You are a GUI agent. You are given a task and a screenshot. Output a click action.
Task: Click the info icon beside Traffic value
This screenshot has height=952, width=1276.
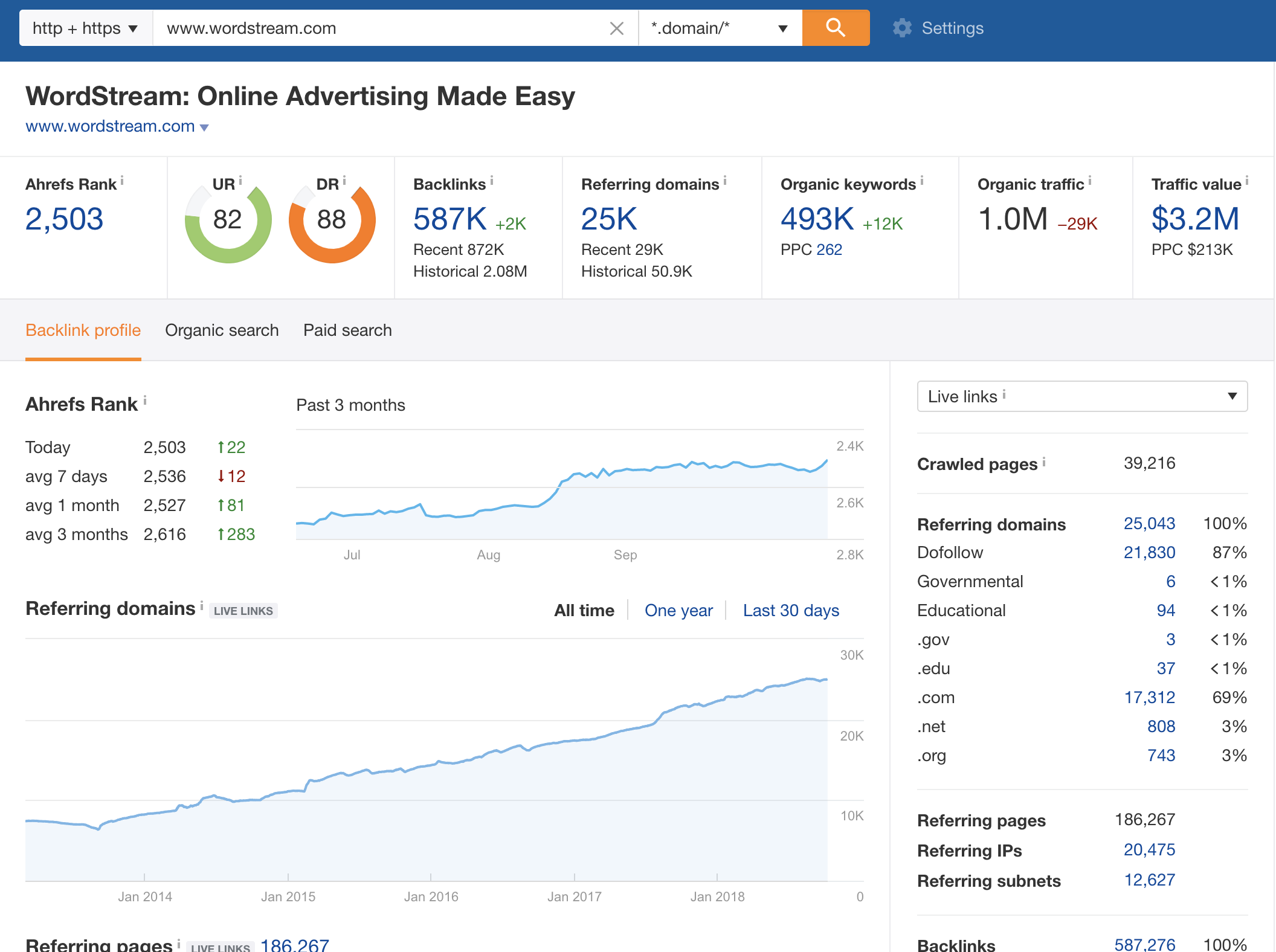[x=1247, y=180]
